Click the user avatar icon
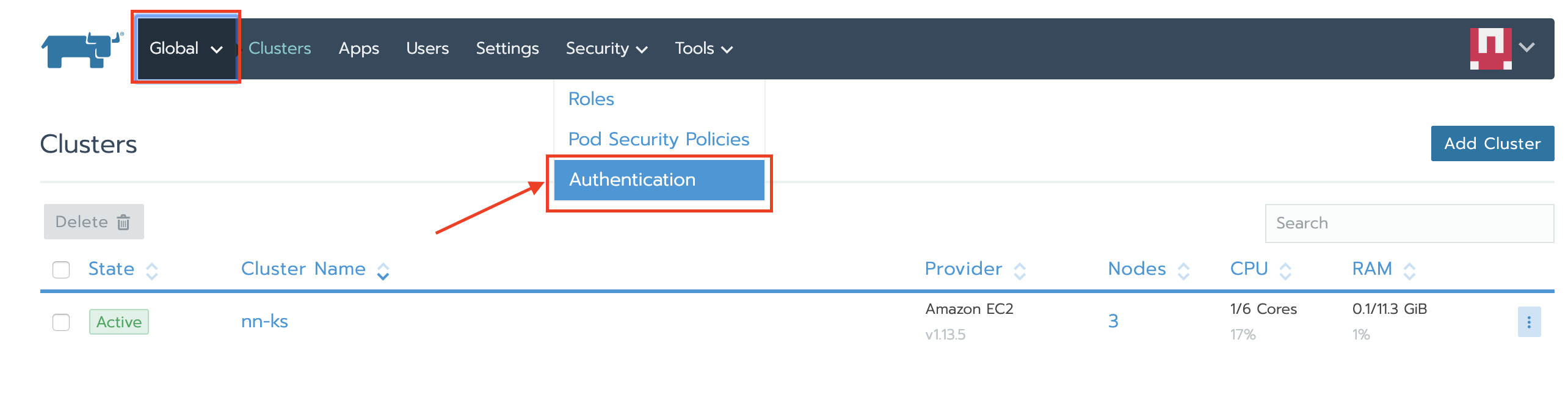1568x403 pixels. tap(1490, 48)
